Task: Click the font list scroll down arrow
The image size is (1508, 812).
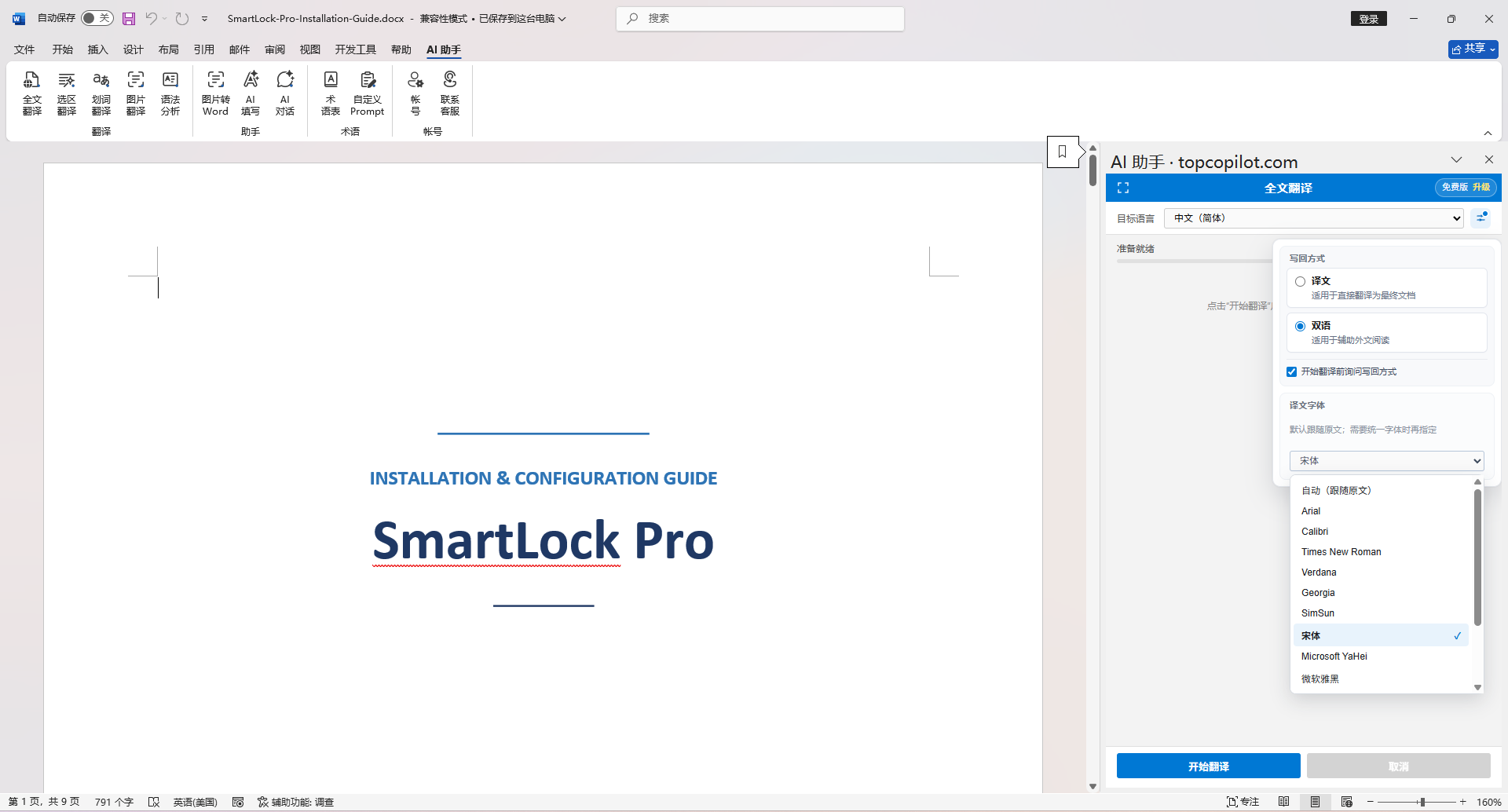Action: coord(1477,687)
